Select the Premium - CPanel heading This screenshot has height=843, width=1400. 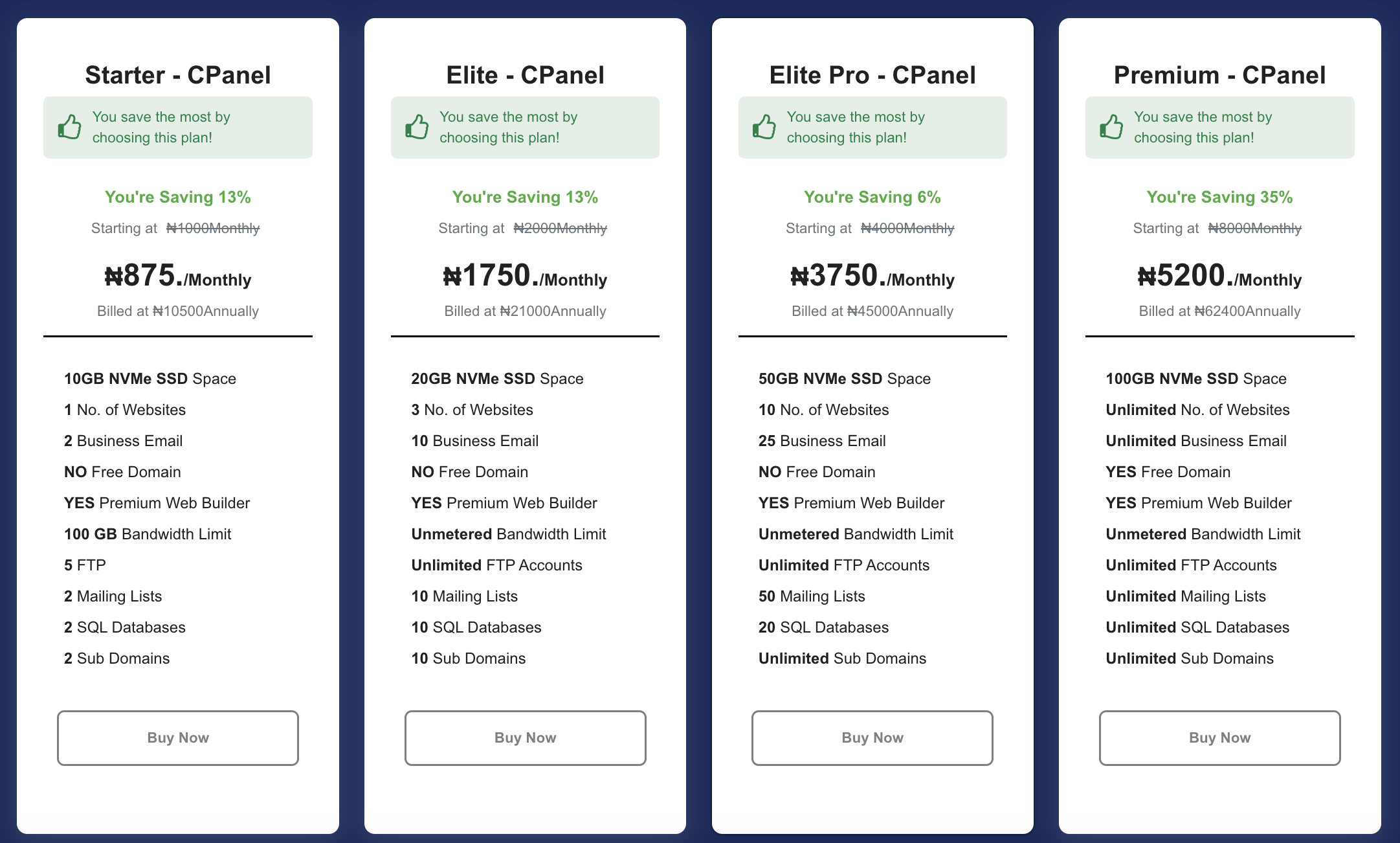[1219, 74]
